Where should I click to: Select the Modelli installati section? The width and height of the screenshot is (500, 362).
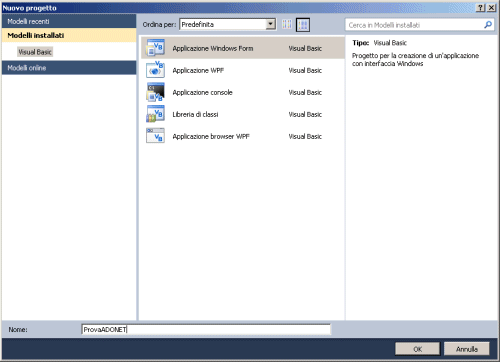click(x=69, y=35)
